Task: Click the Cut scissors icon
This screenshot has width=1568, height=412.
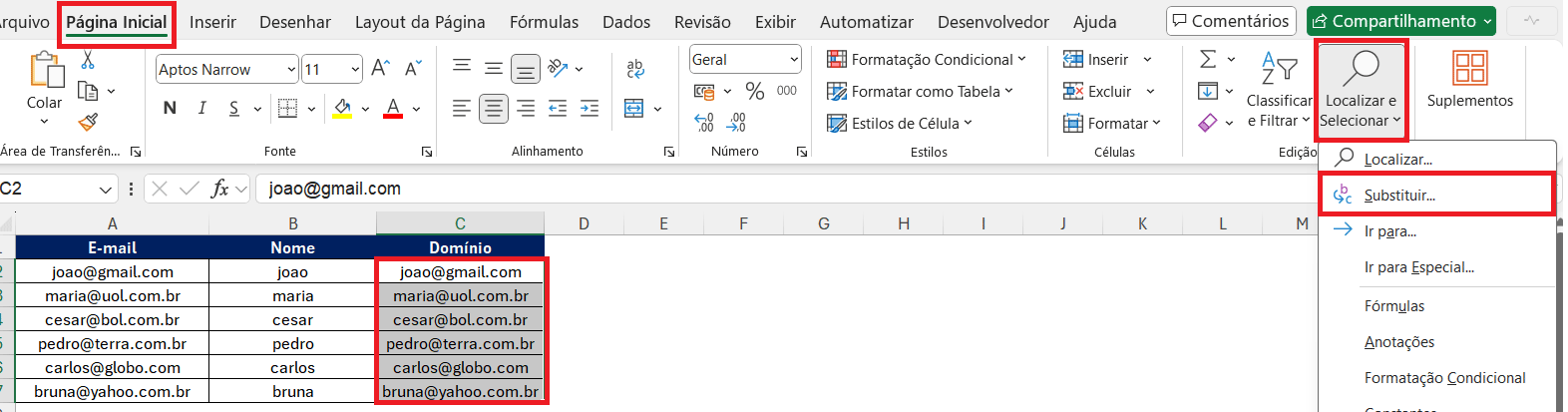Action: 88,61
